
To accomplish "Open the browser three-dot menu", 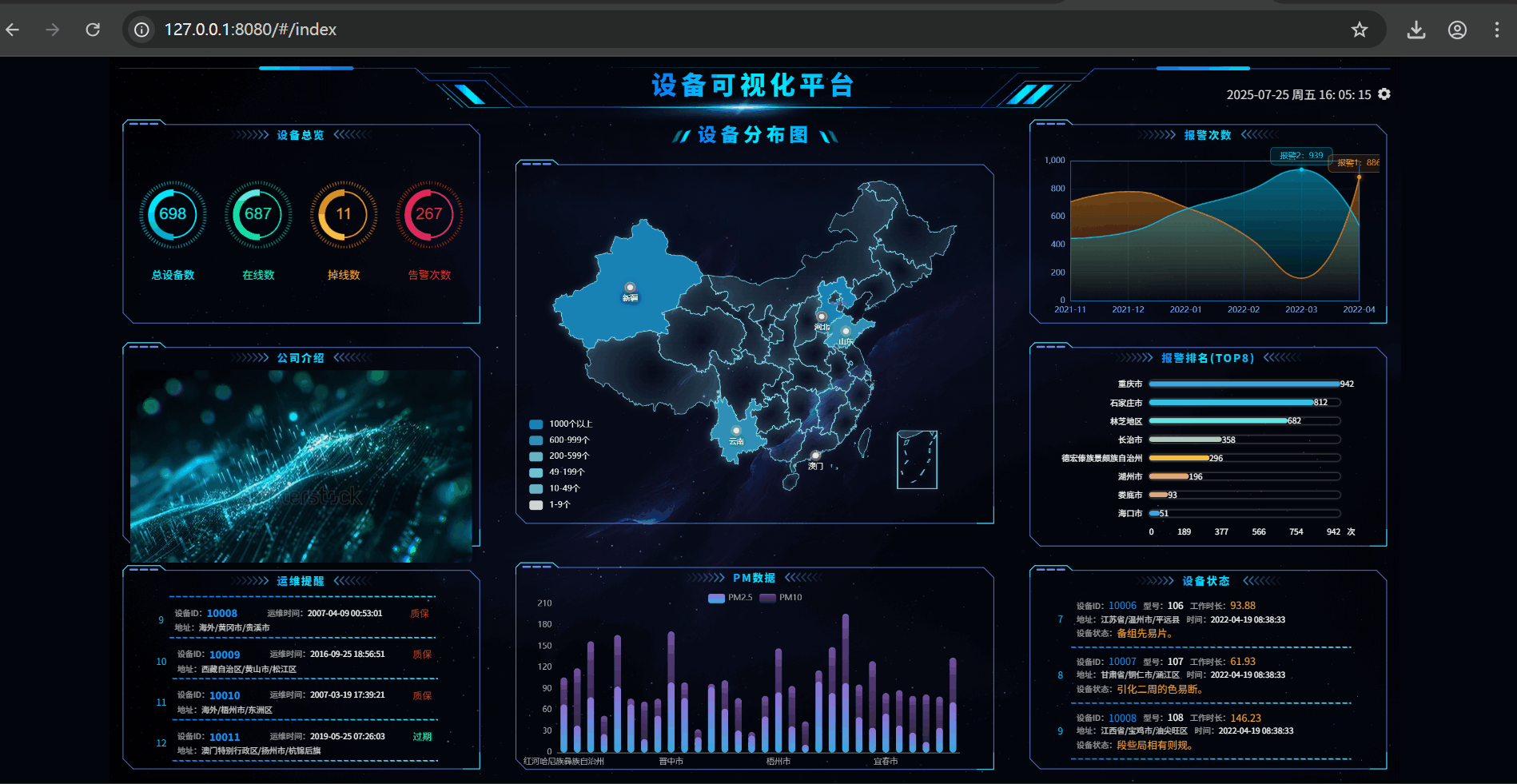I will [x=1497, y=30].
